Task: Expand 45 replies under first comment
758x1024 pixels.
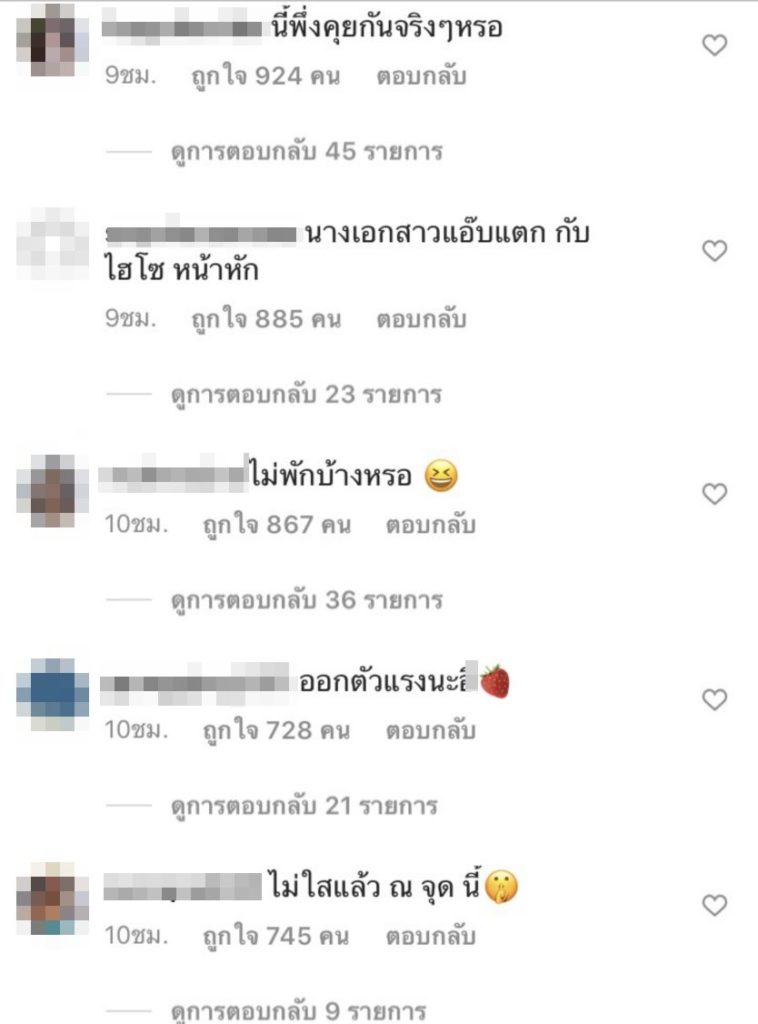Action: 307,152
